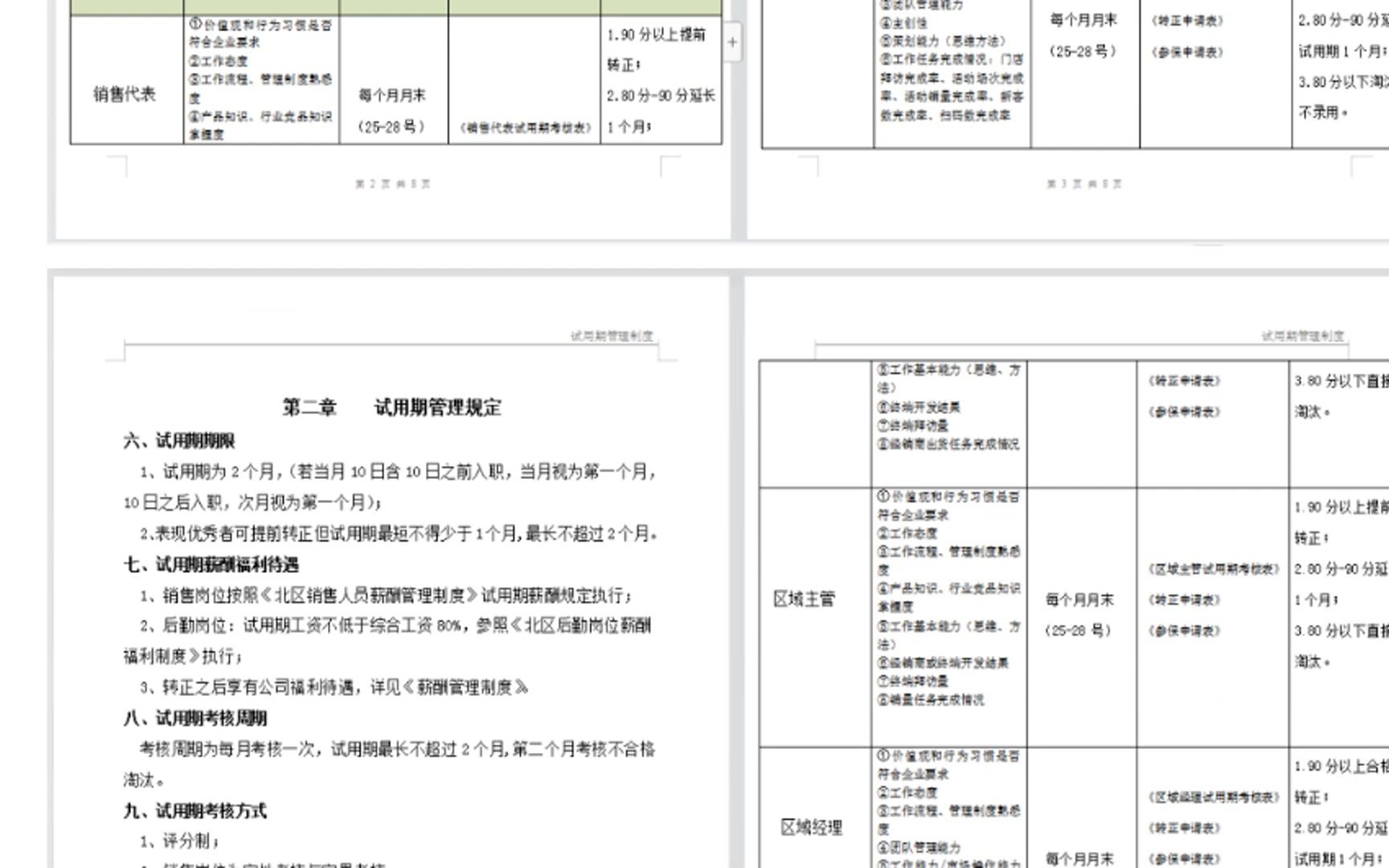The height and width of the screenshot is (868, 1389).
Task: Click the line starting 2、后勤岗位：试用期工资
Action: 395,626
